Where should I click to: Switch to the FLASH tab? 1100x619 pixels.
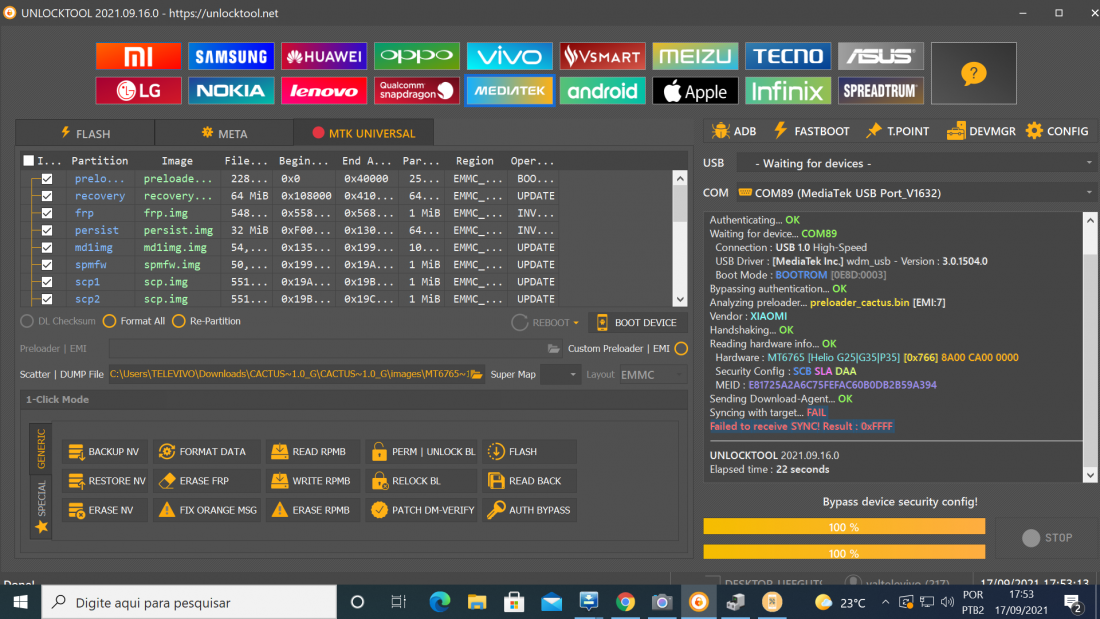(x=85, y=133)
